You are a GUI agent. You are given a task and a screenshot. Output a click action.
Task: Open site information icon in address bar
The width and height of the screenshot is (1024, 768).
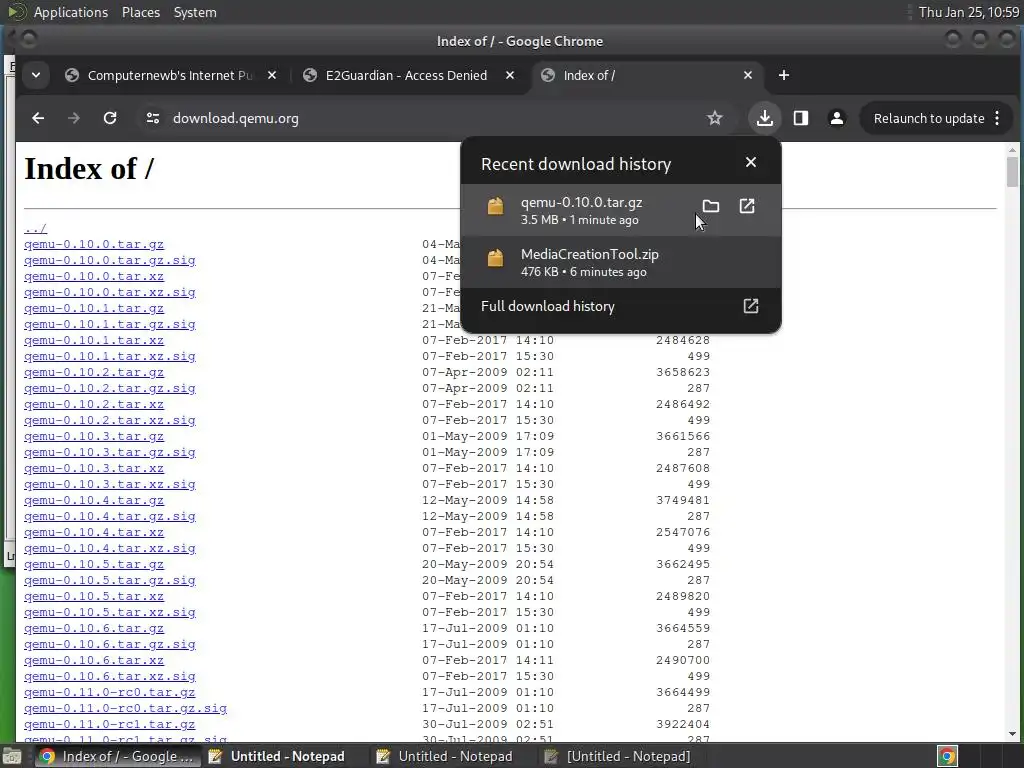coord(153,118)
